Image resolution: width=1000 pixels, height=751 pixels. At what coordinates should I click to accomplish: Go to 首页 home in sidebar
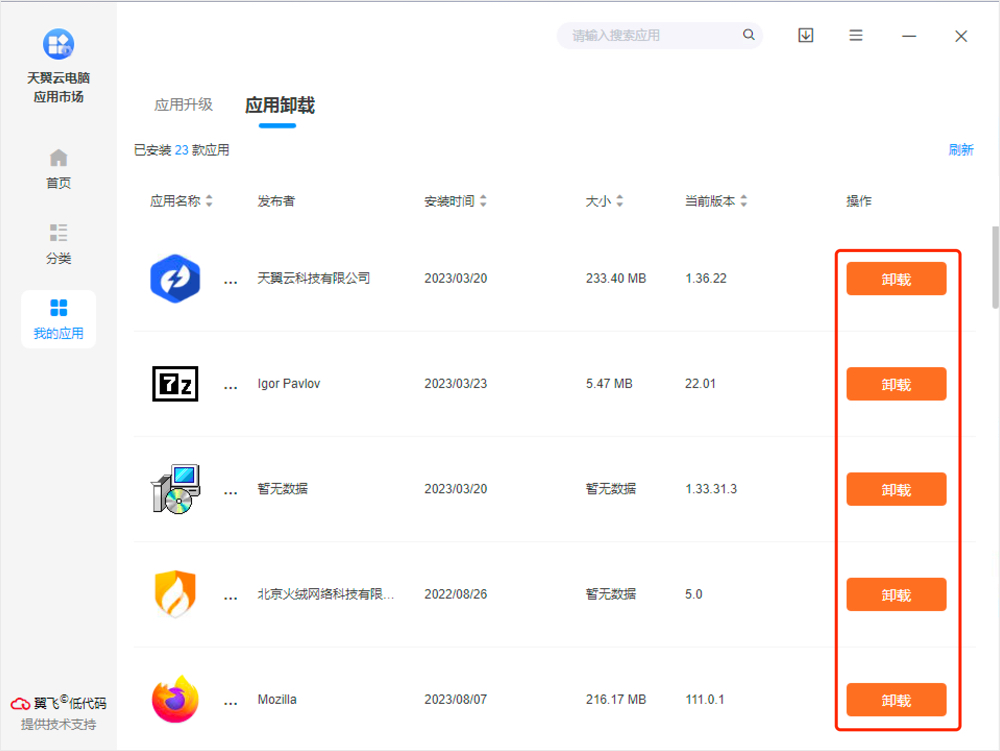(x=59, y=169)
